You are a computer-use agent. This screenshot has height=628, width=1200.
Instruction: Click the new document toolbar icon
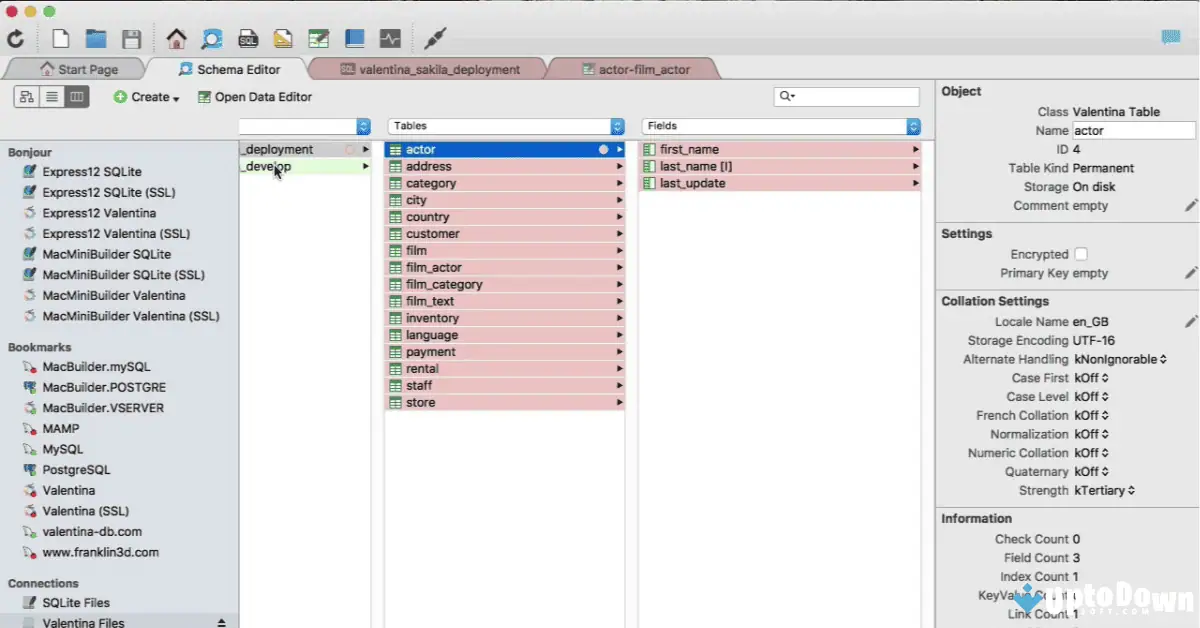(x=59, y=38)
